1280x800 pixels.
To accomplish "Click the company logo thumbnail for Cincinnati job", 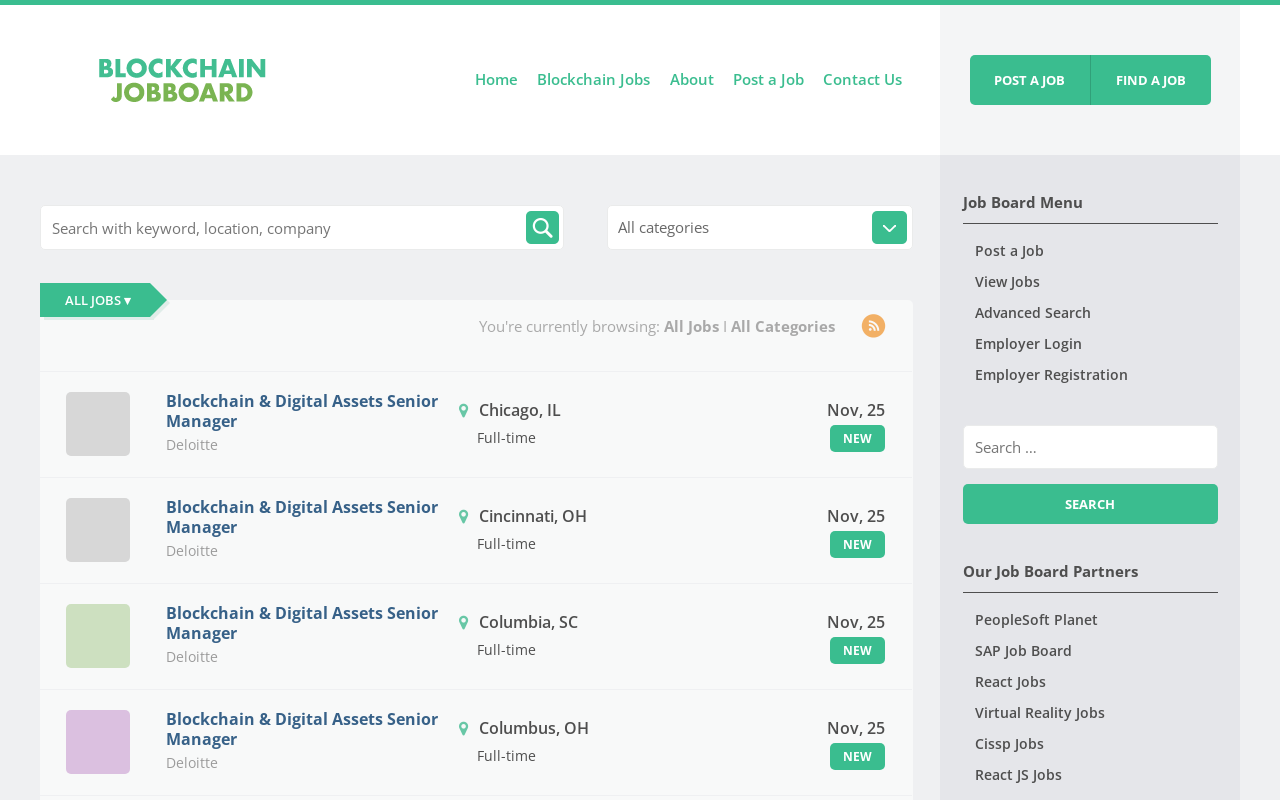I will click(98, 530).
